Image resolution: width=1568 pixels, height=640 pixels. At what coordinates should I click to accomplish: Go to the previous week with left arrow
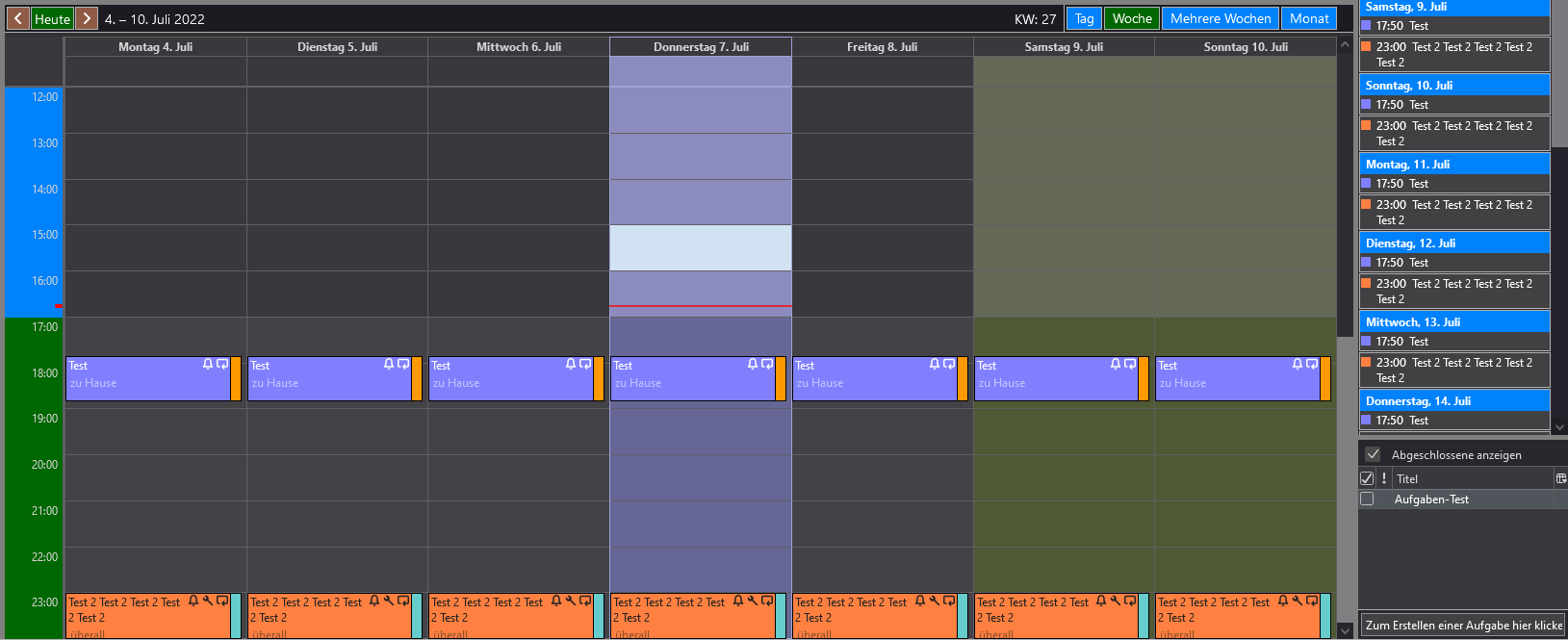point(17,18)
